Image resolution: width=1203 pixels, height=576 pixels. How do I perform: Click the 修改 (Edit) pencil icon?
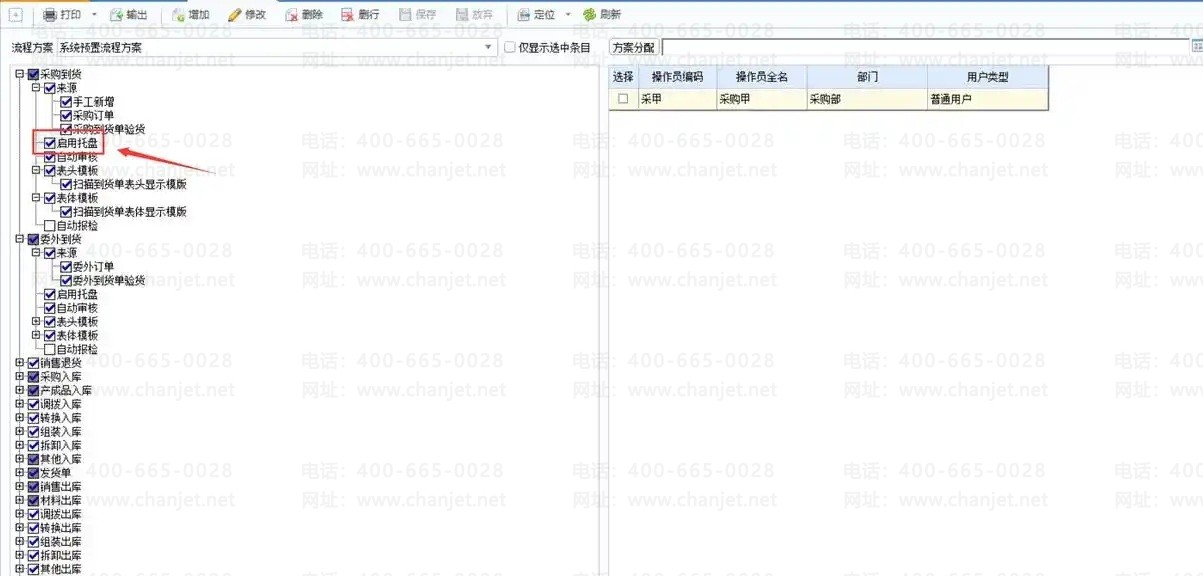tap(235, 15)
